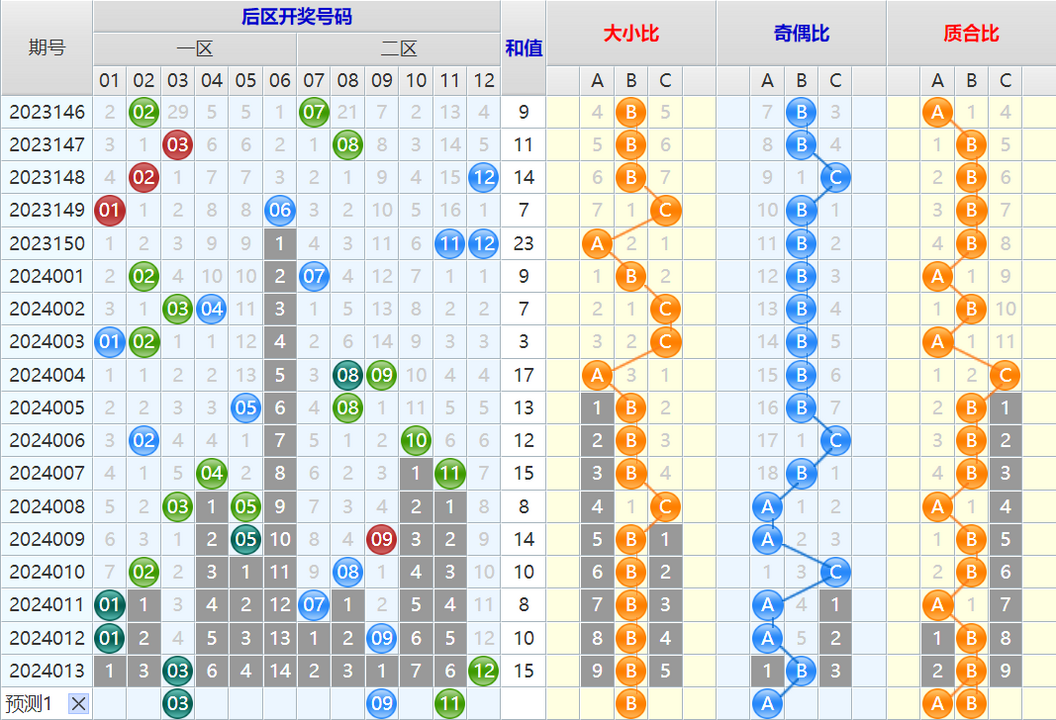Click blue ball 12 in row 2023148
The image size is (1056, 720).
(484, 177)
